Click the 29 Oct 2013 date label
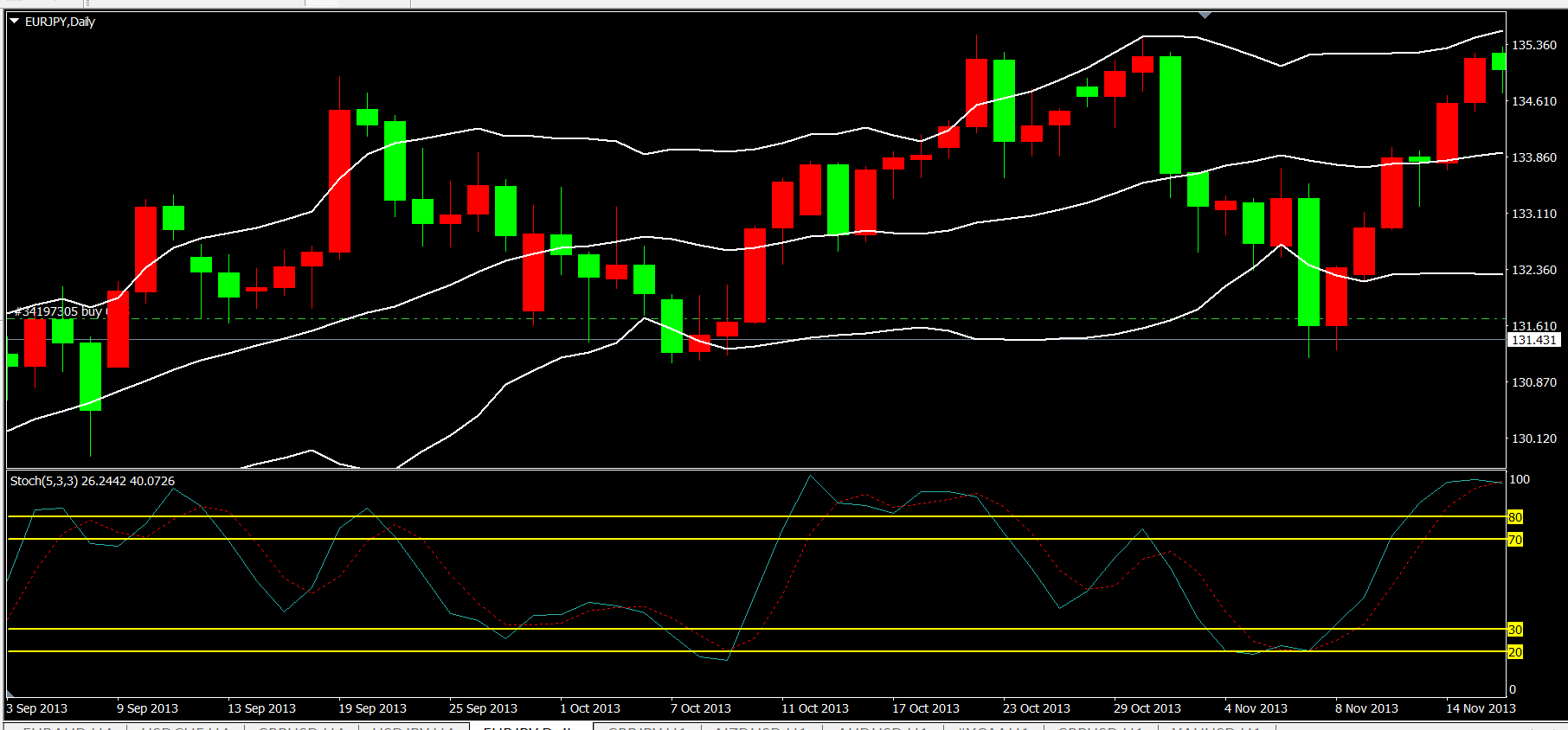 [1148, 708]
